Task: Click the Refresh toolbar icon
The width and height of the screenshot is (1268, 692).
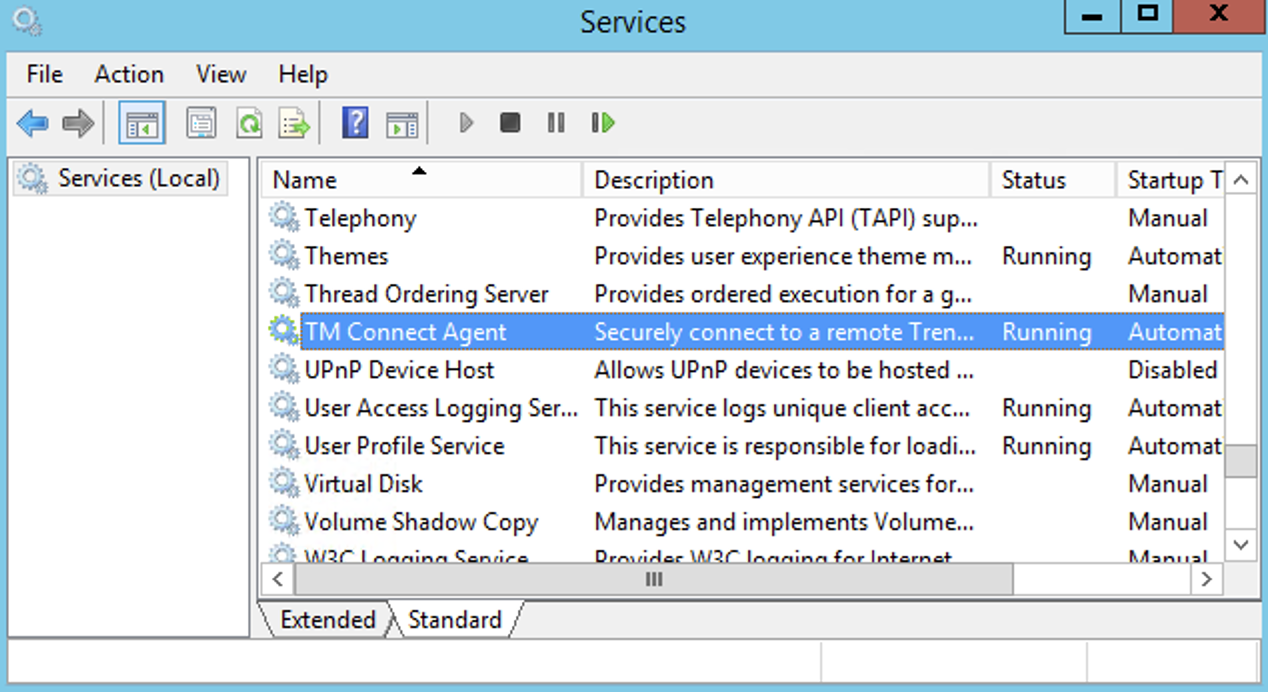Action: [x=248, y=124]
